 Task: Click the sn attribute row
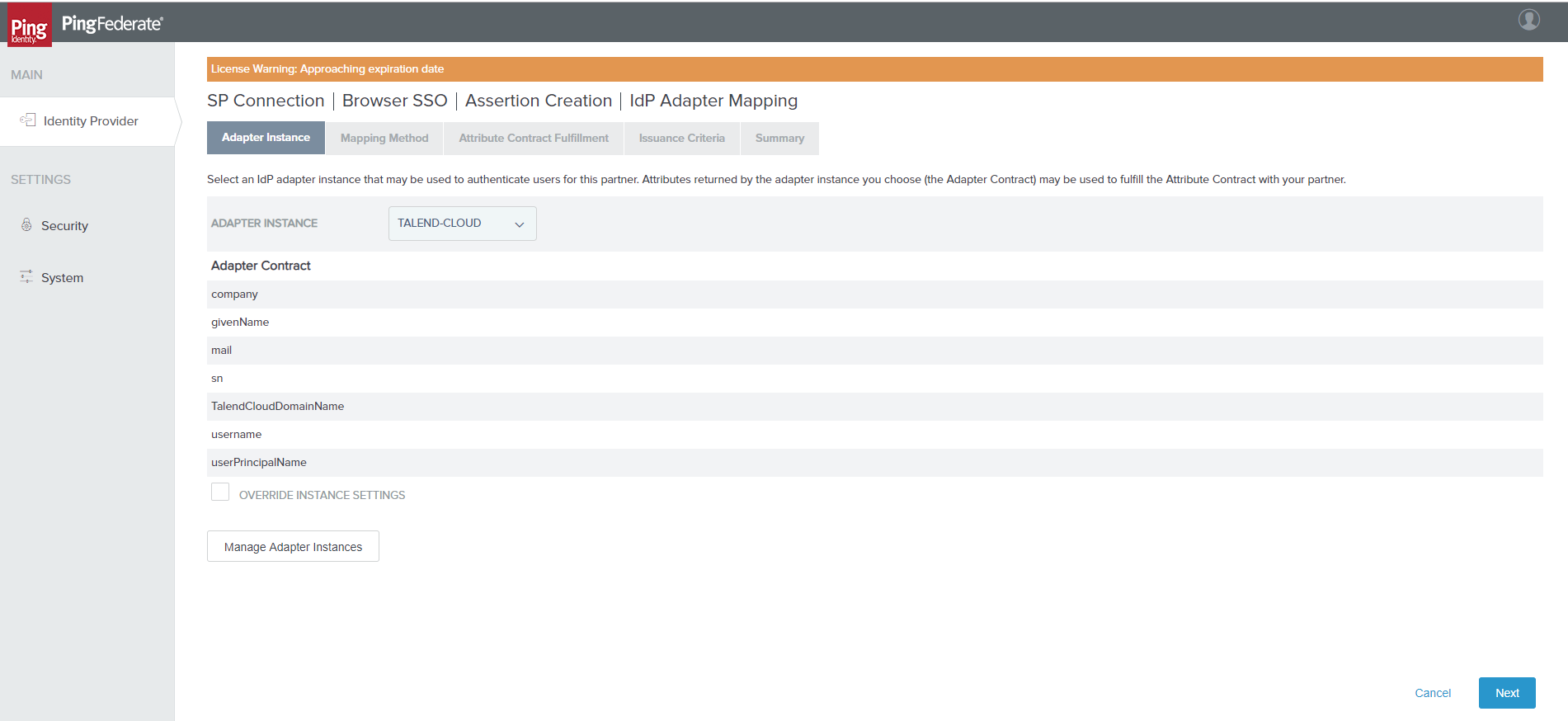point(874,379)
